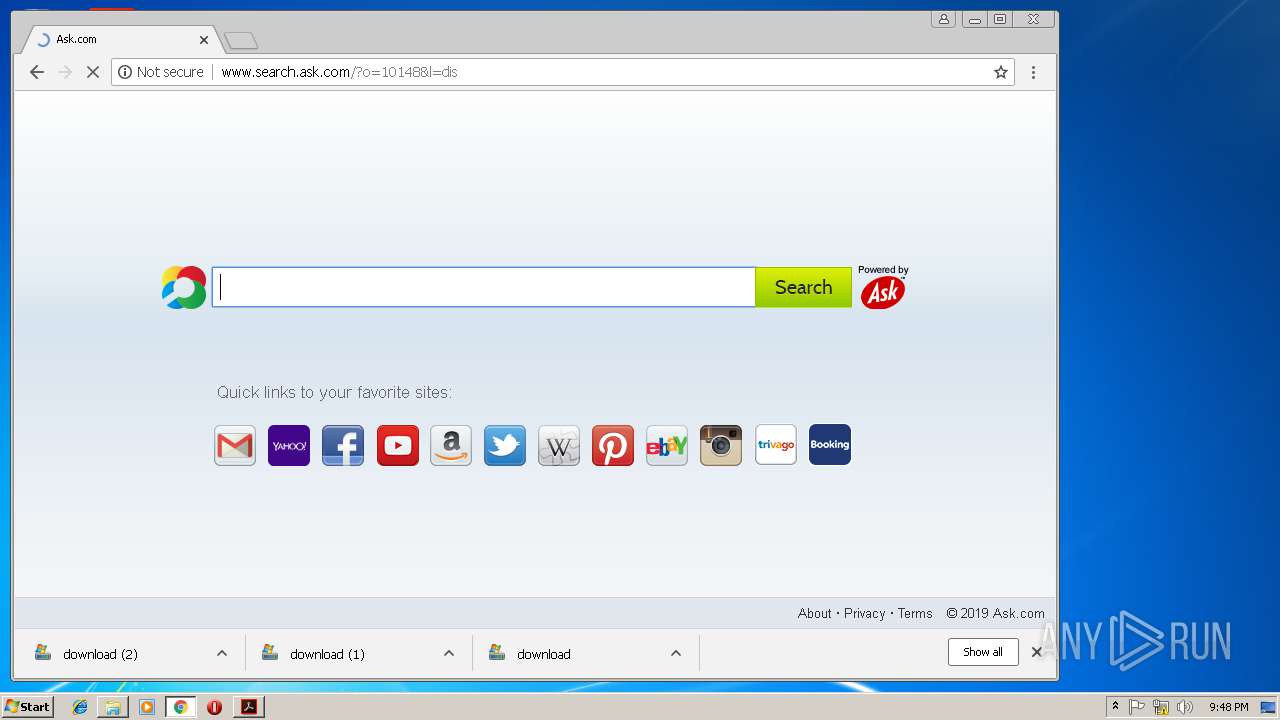Go back to the previous page
Image resolution: width=1280 pixels, height=720 pixels.
[37, 72]
